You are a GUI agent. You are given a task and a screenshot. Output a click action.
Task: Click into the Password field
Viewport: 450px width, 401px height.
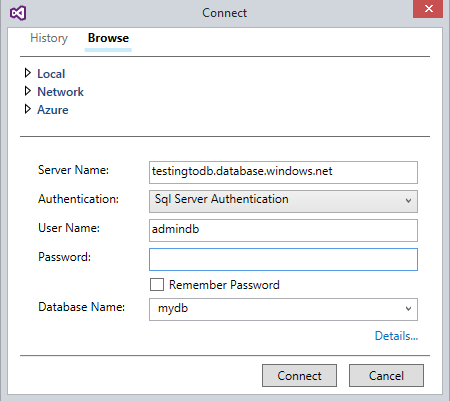click(283, 259)
